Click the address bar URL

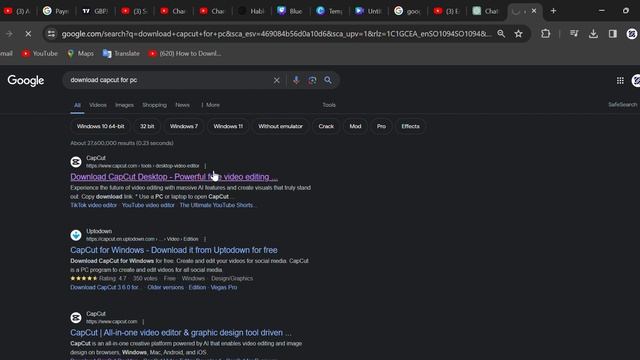coord(276,34)
